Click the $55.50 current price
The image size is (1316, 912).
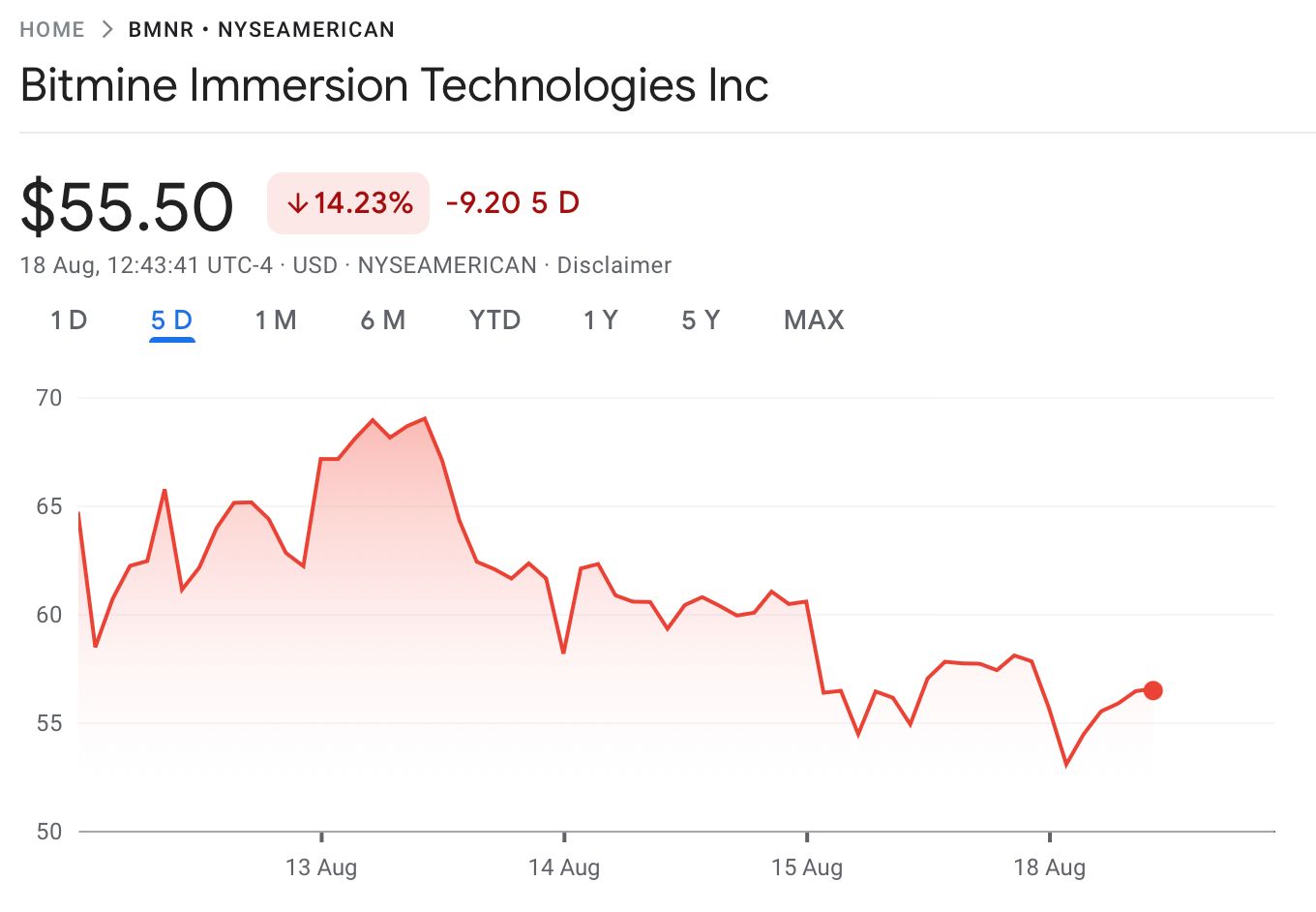[x=127, y=206]
